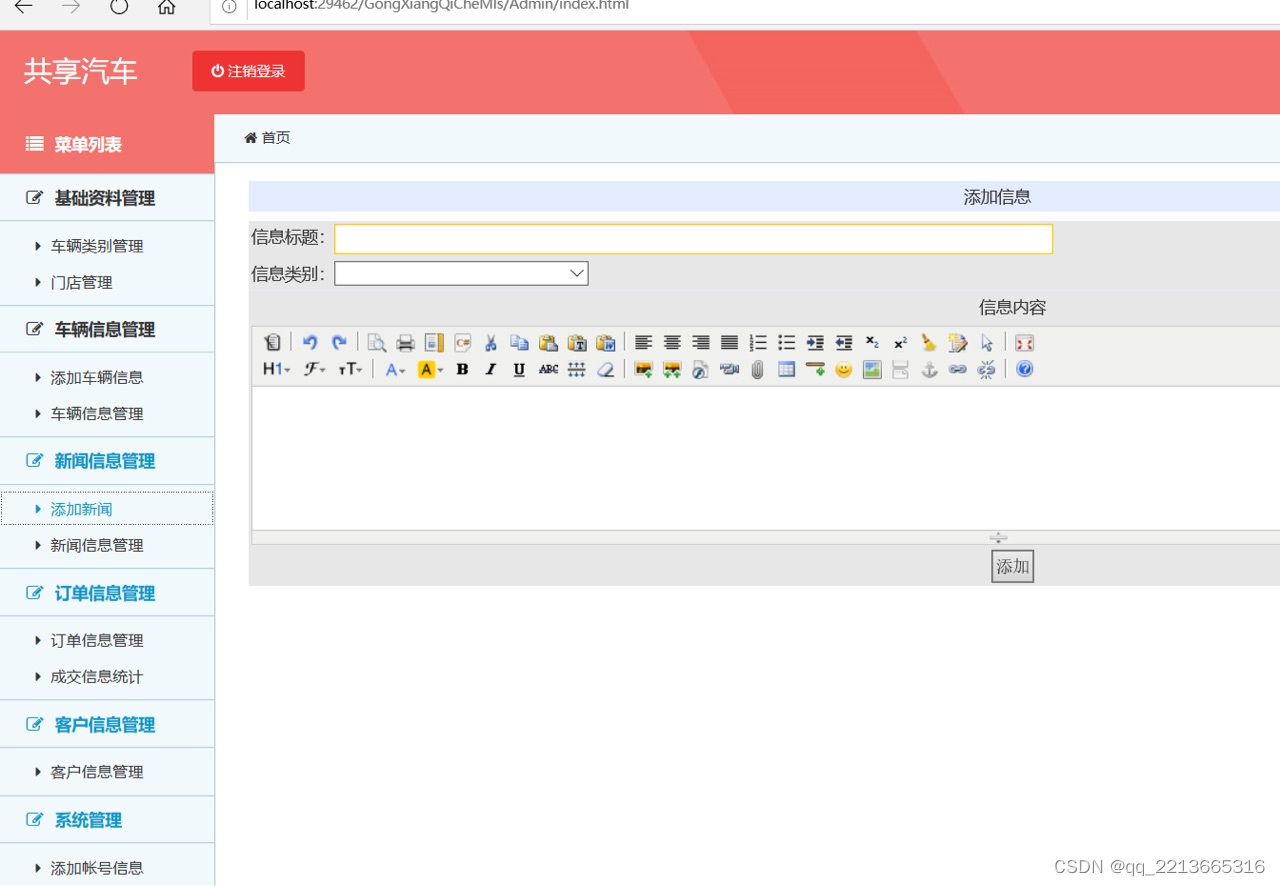Paste using the clipboard paste icon
Image resolution: width=1280 pixels, height=886 pixels.
click(548, 343)
